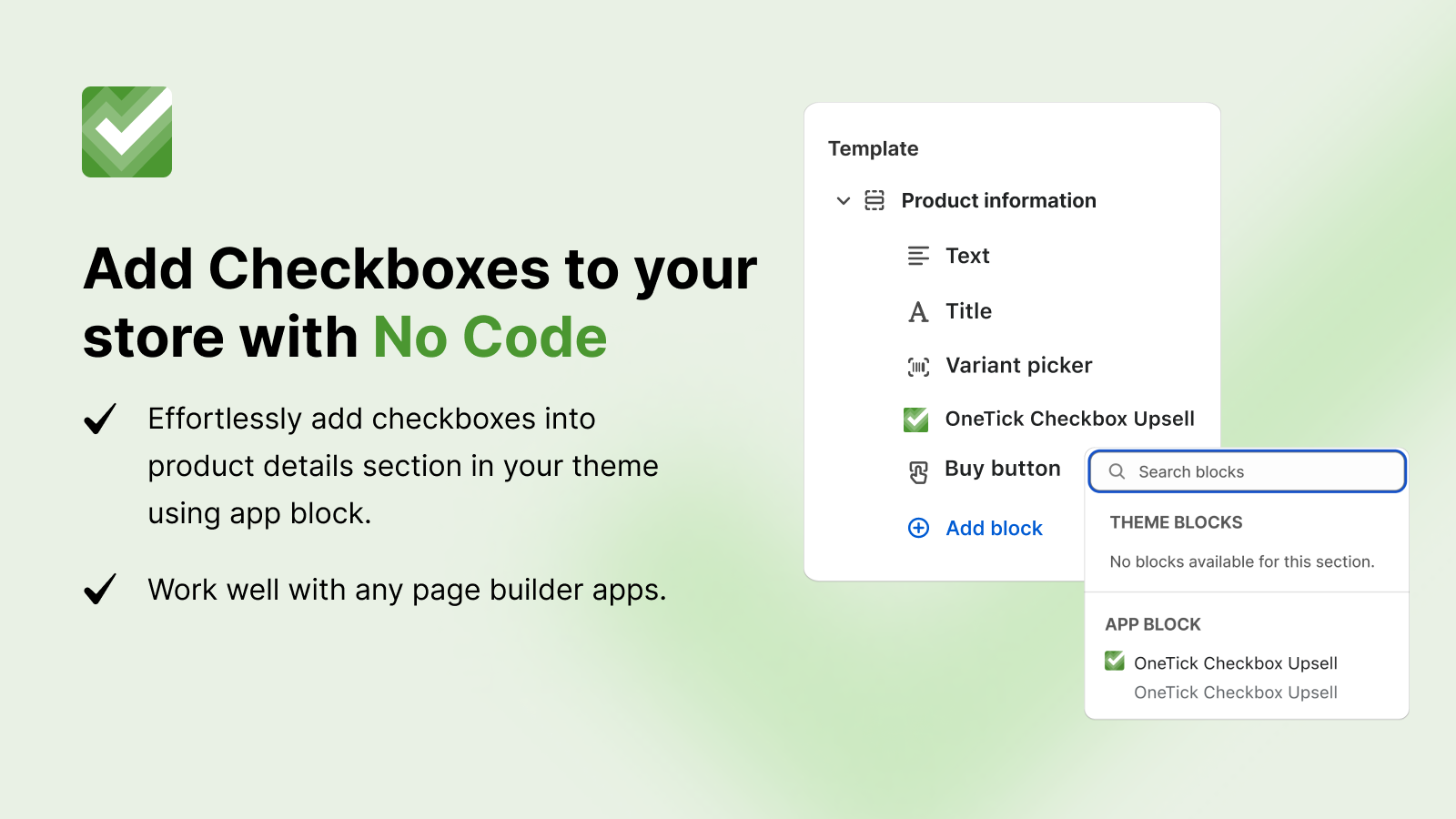Click 'No blocks available for this section.' text
The width and height of the screenshot is (1456, 819).
(x=1242, y=562)
